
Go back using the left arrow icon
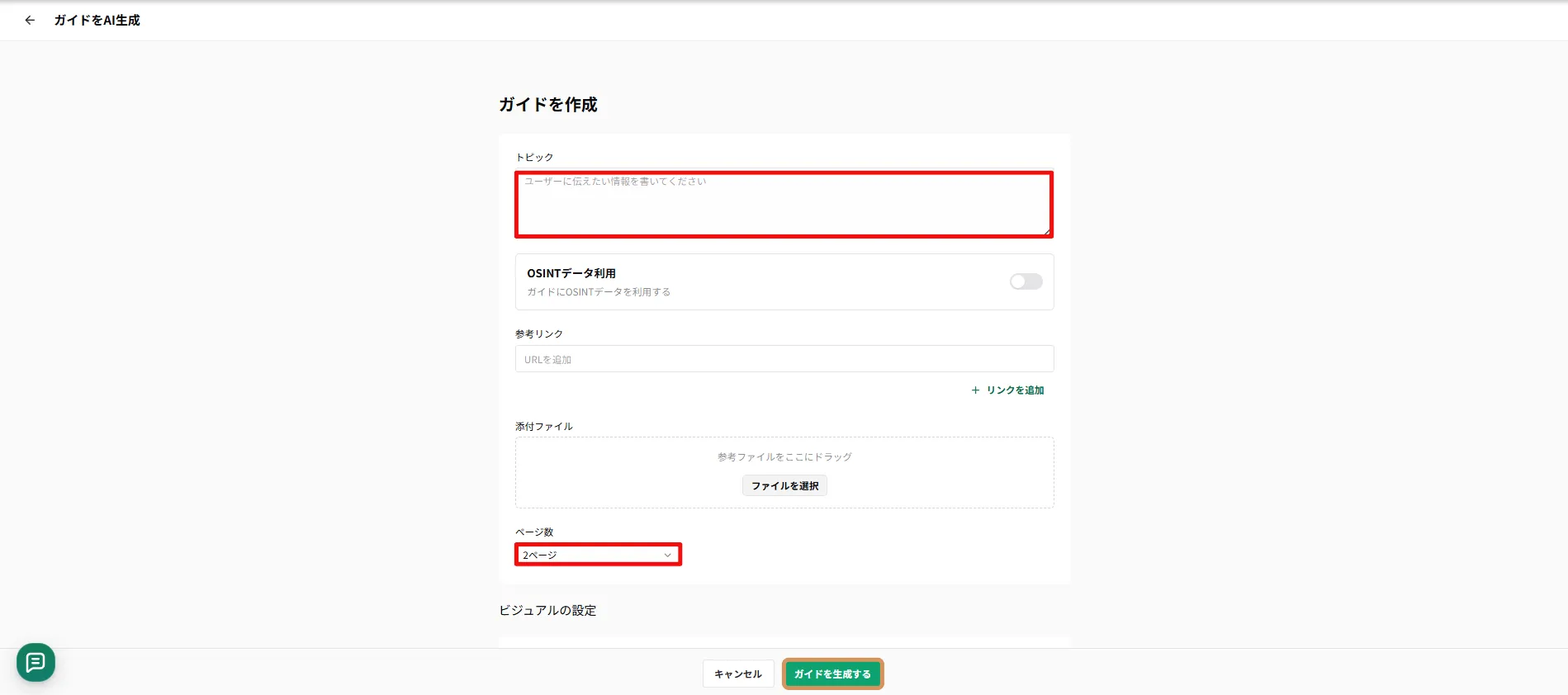(x=30, y=20)
